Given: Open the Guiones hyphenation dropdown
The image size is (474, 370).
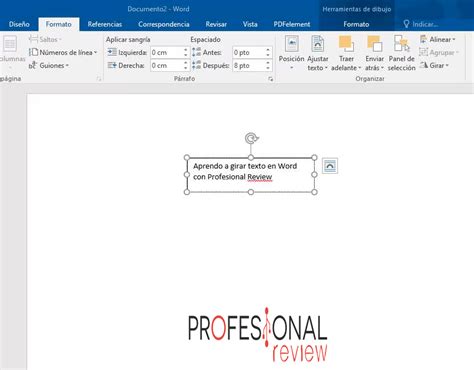Looking at the screenshot, I should 49,65.
